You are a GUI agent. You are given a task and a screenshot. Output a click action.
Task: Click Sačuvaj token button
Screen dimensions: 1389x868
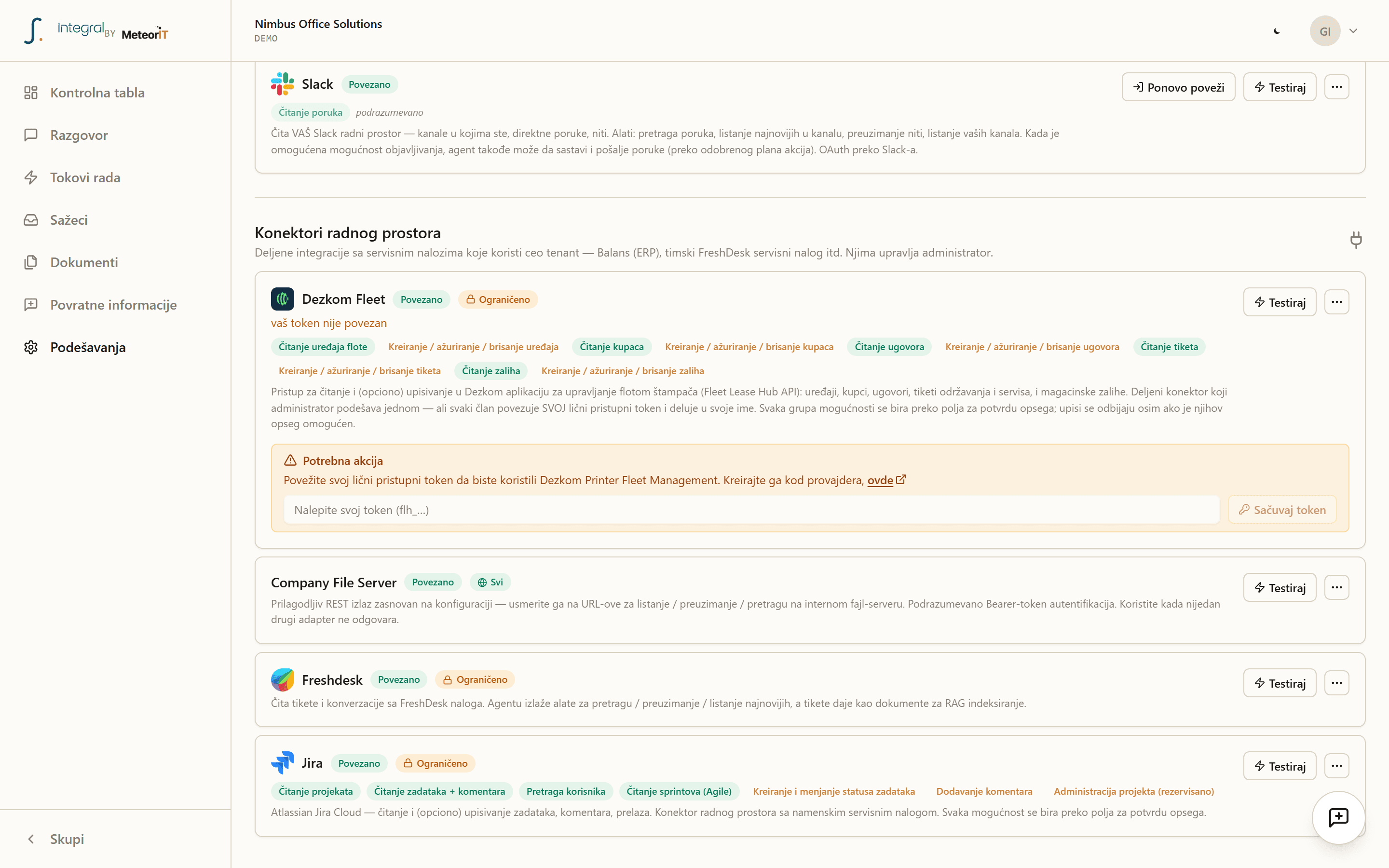point(1281,510)
